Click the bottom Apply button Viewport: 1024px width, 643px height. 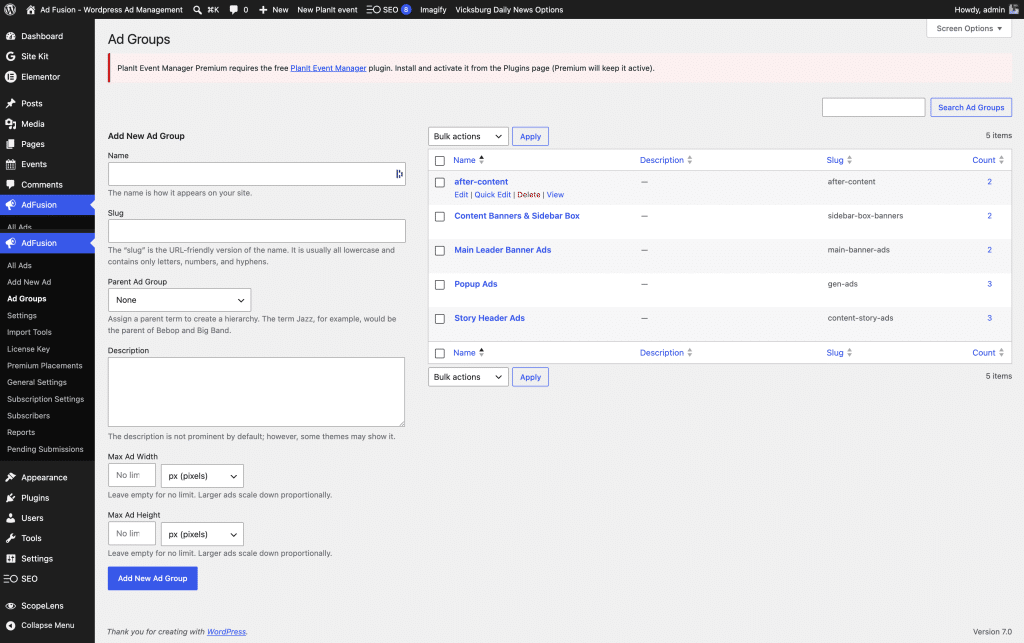click(x=530, y=377)
